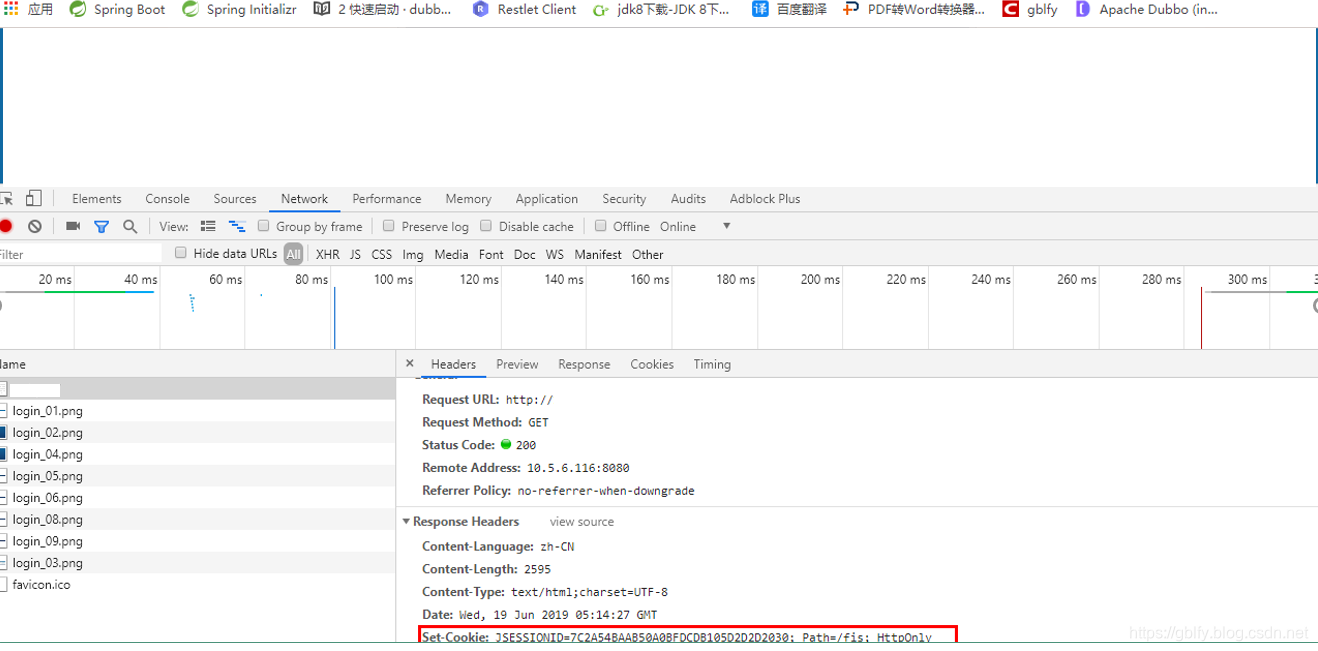
Task: Open the Audits panel
Action: [688, 199]
